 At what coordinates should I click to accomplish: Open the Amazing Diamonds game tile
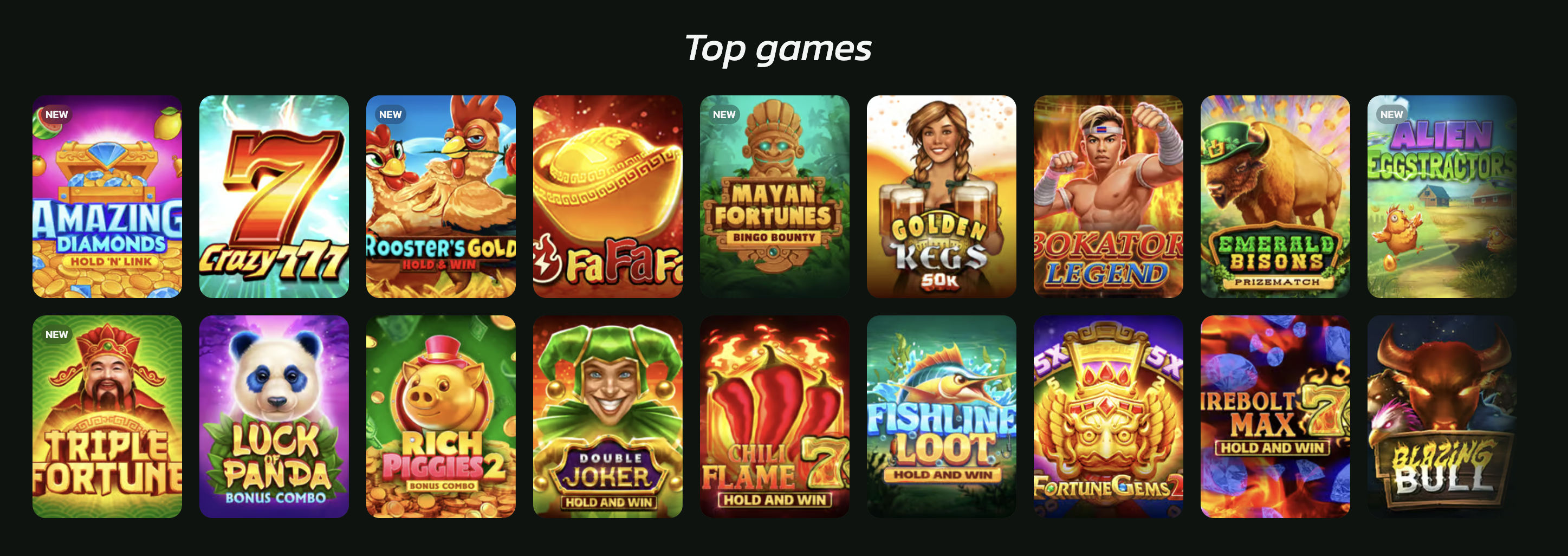tap(107, 197)
